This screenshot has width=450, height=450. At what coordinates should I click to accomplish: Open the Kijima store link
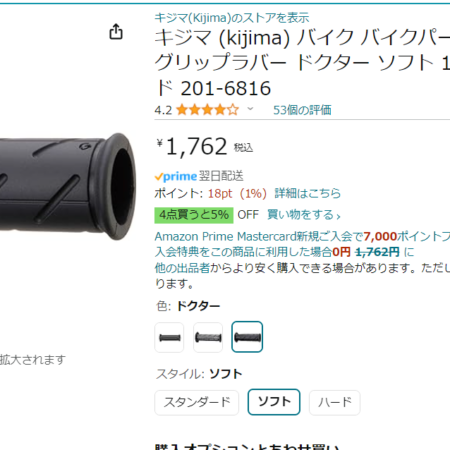[x=232, y=18]
